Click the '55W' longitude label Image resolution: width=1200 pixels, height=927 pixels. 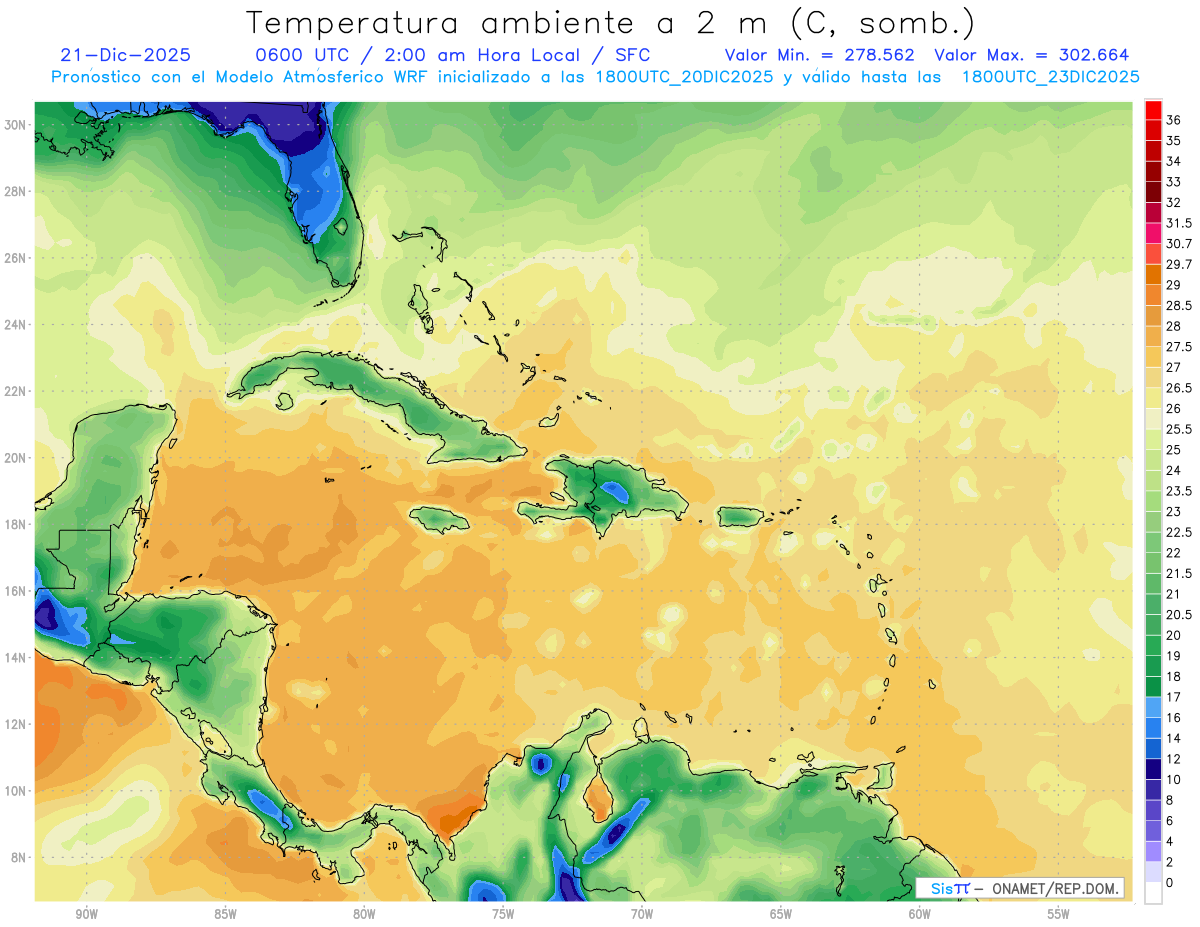[1059, 913]
